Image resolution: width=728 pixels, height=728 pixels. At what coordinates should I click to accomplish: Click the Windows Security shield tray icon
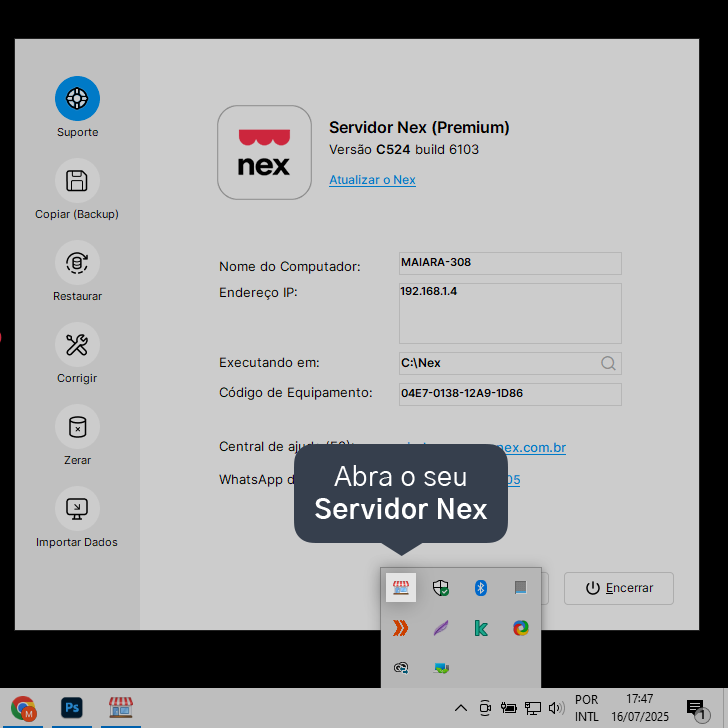tap(441, 588)
